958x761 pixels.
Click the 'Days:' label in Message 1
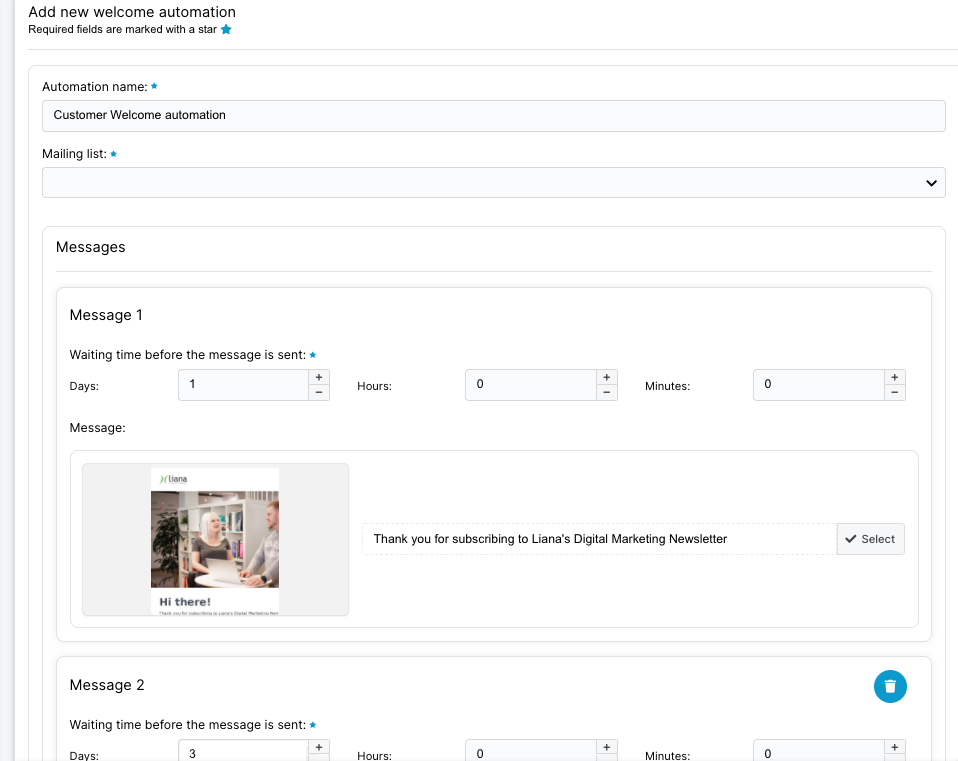(x=84, y=386)
